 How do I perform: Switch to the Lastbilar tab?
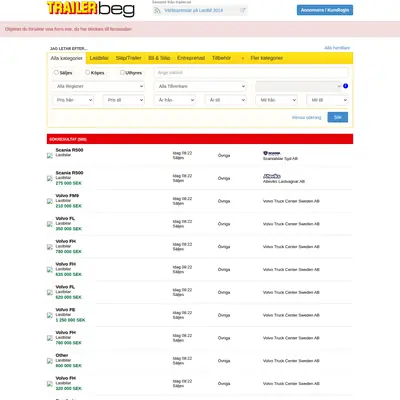pyautogui.click(x=99, y=58)
